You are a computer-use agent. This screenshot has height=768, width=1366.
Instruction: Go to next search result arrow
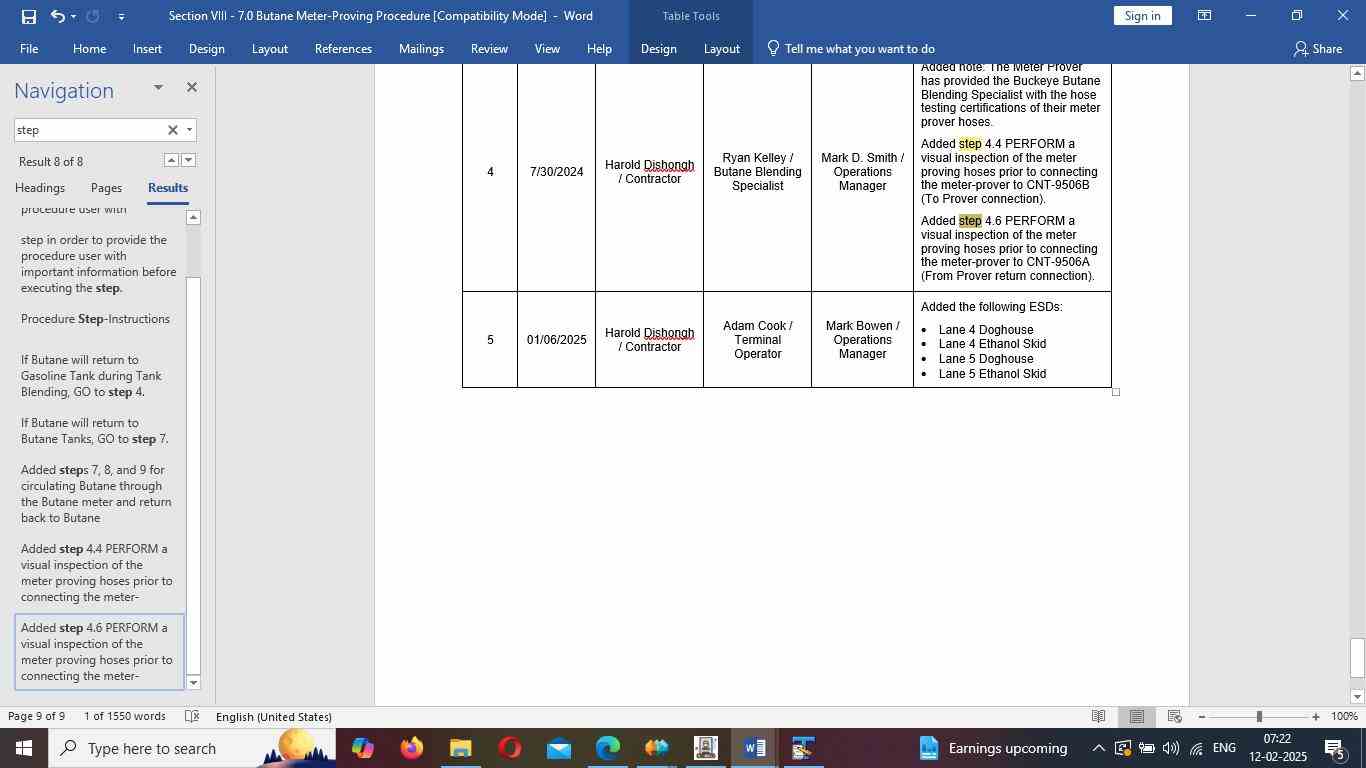coord(189,160)
